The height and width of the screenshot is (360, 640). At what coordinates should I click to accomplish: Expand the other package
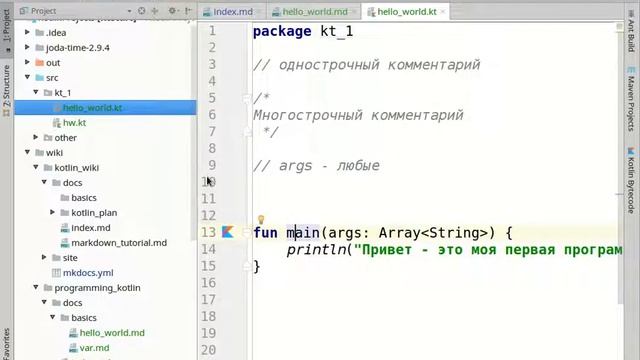[36, 138]
